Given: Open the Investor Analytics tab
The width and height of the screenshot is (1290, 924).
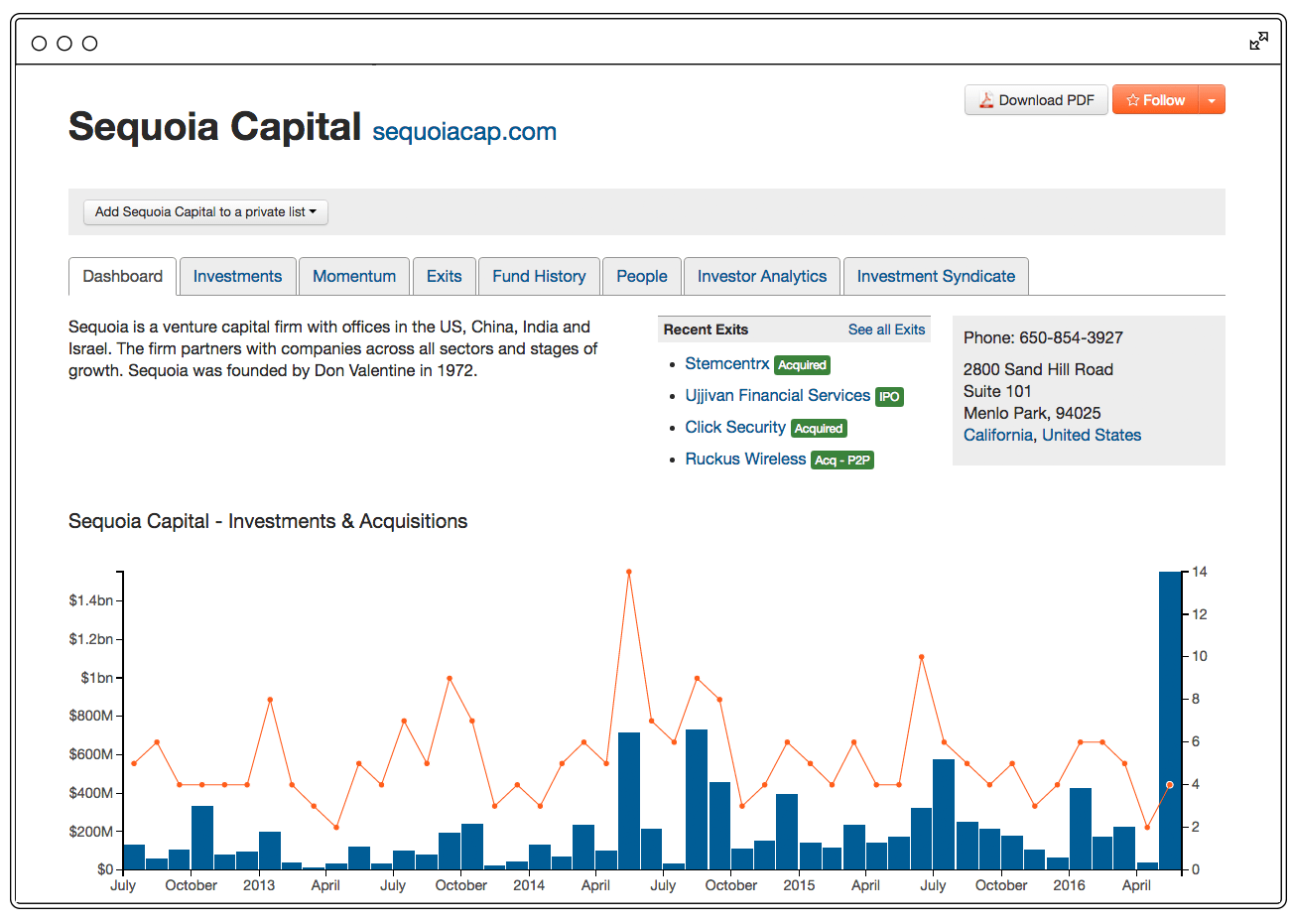Looking at the screenshot, I should (x=762, y=276).
